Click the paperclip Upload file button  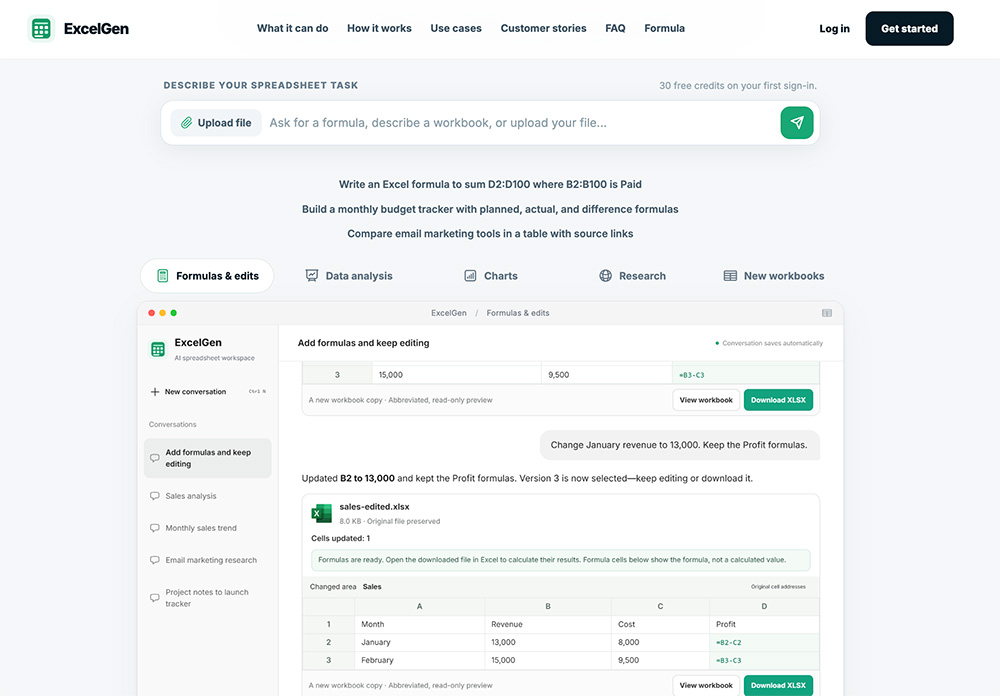[x=216, y=122]
